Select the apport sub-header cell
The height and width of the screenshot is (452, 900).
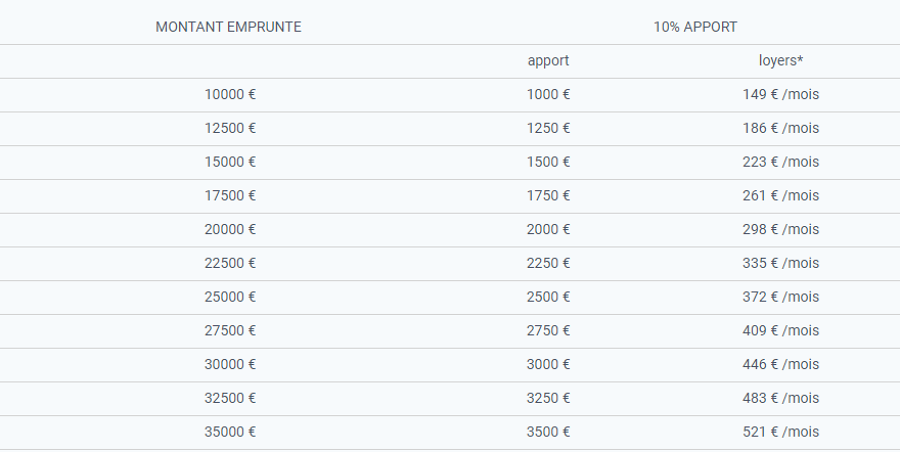point(548,61)
